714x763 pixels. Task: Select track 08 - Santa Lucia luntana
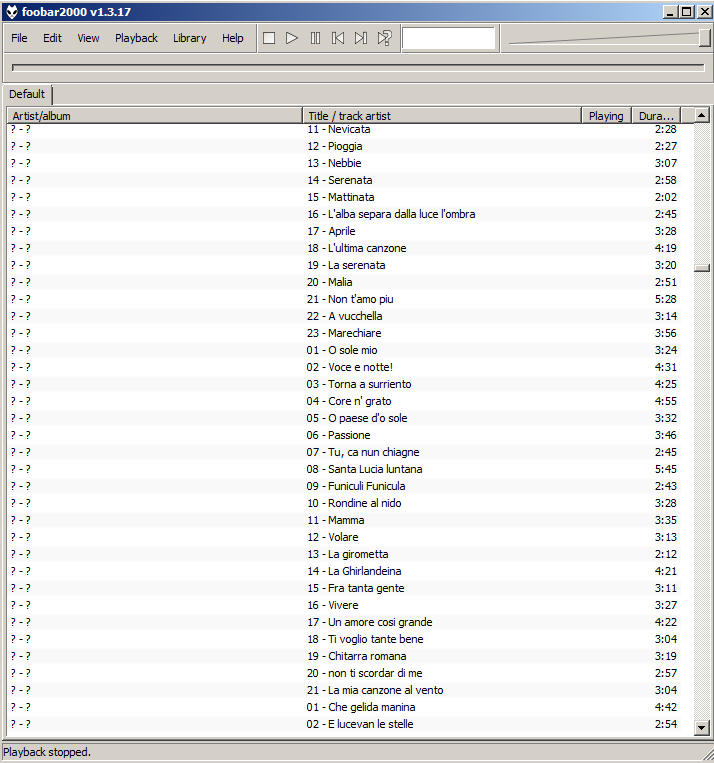344,470
